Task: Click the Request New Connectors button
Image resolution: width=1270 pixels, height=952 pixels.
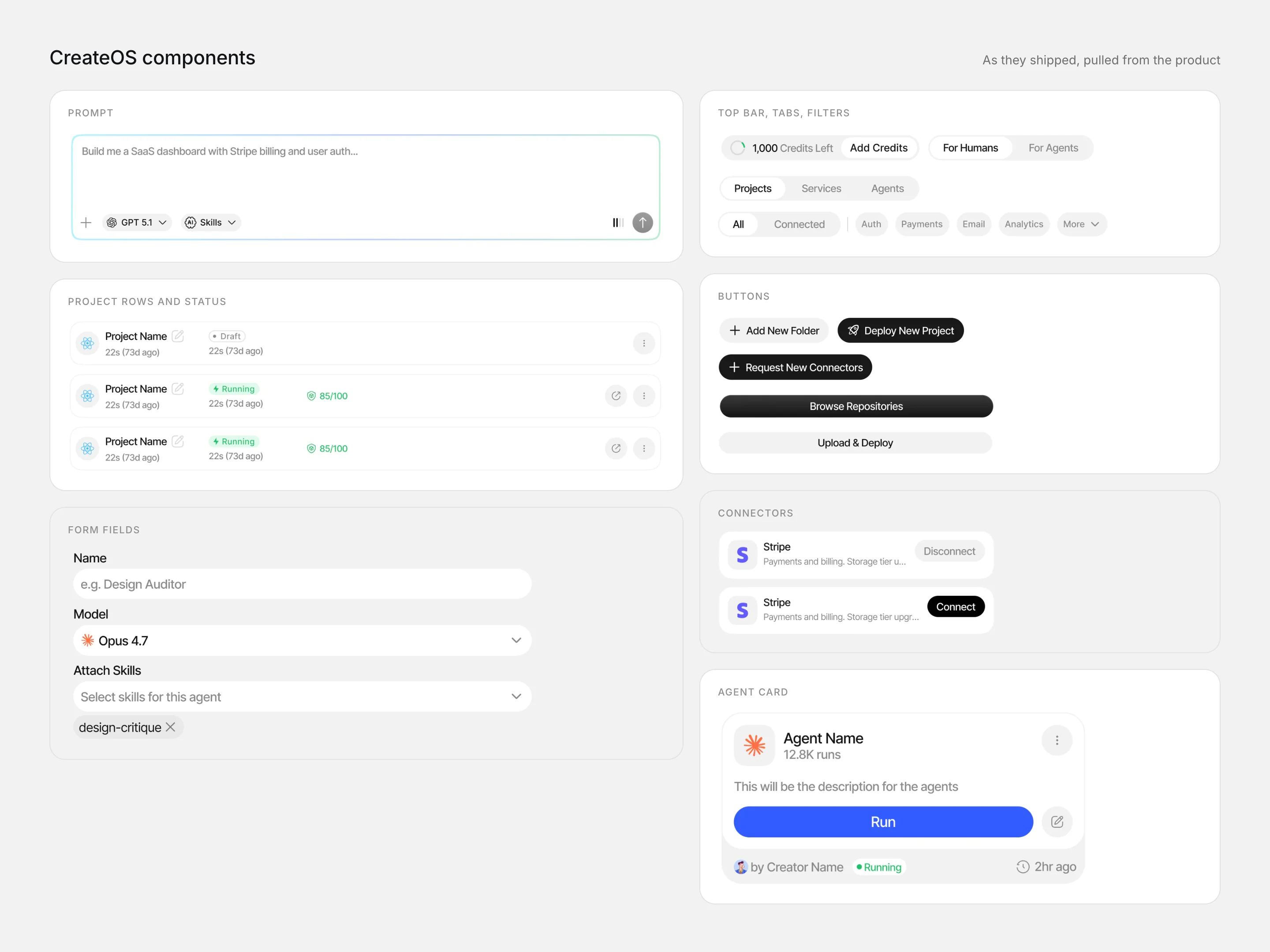Action: (795, 367)
